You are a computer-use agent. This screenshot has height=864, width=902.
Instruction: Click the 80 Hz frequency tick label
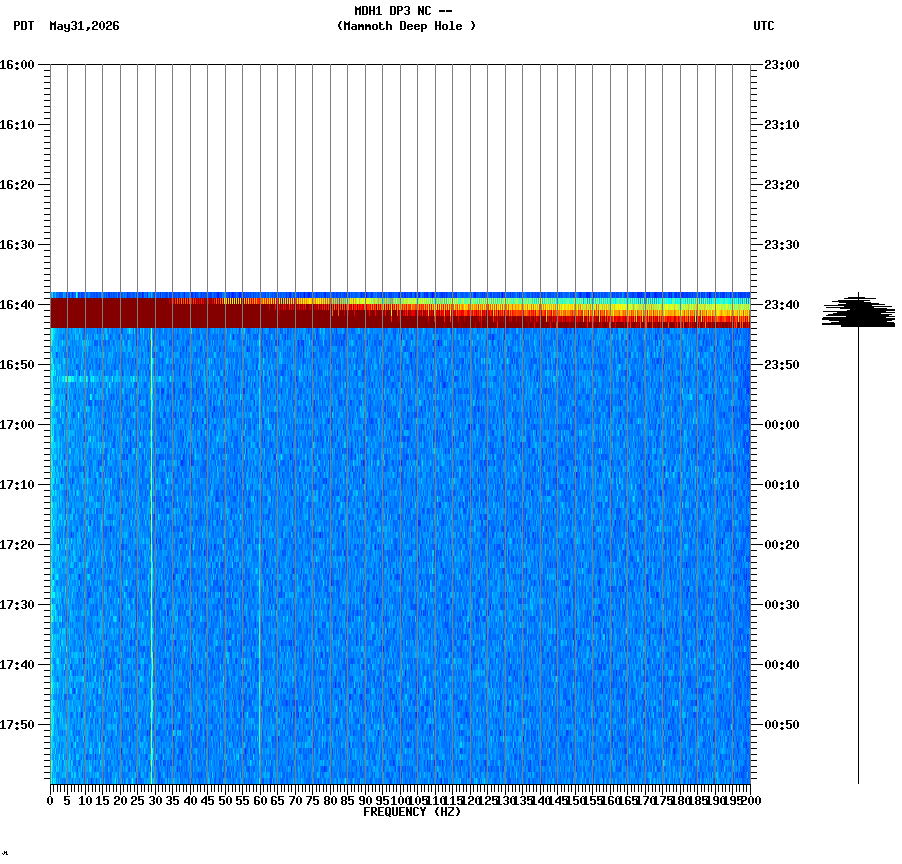tap(330, 801)
